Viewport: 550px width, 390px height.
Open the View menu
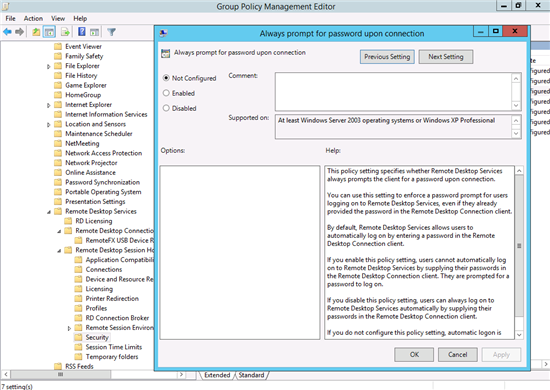[58, 18]
